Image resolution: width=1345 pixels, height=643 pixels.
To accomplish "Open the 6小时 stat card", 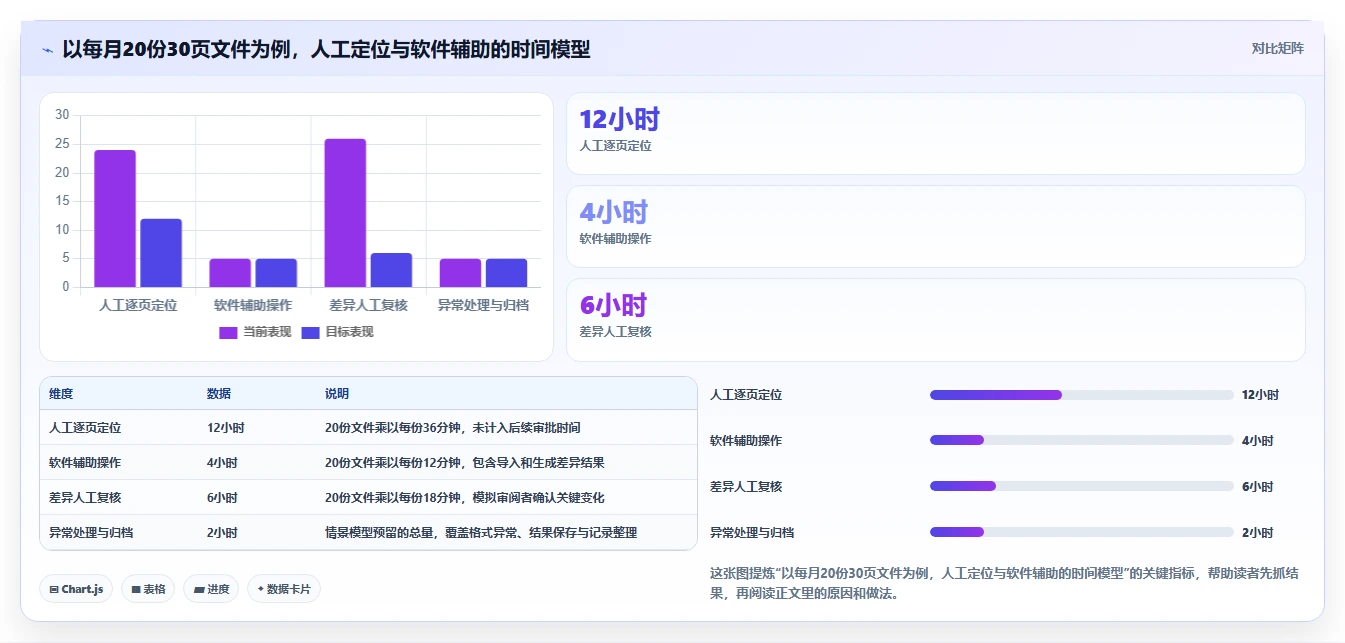I will click(x=936, y=320).
